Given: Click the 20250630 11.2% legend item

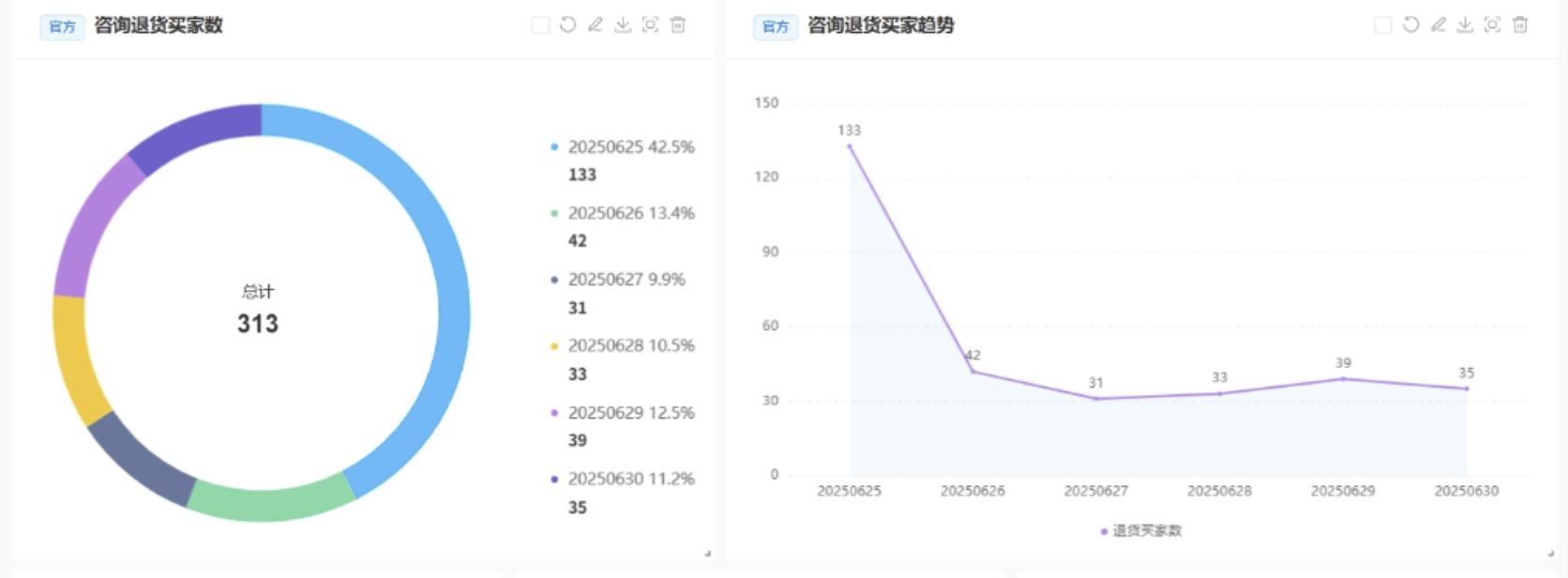Looking at the screenshot, I should (x=630, y=479).
